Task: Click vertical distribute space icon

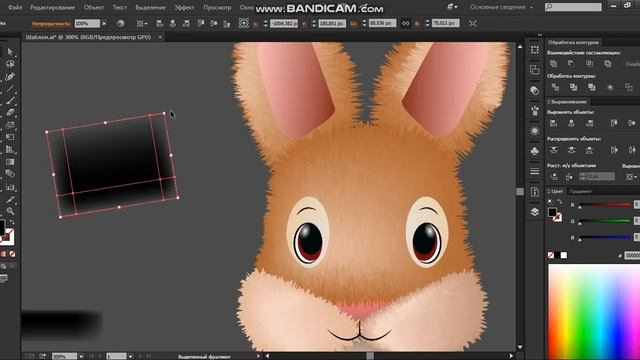Action: coord(554,177)
